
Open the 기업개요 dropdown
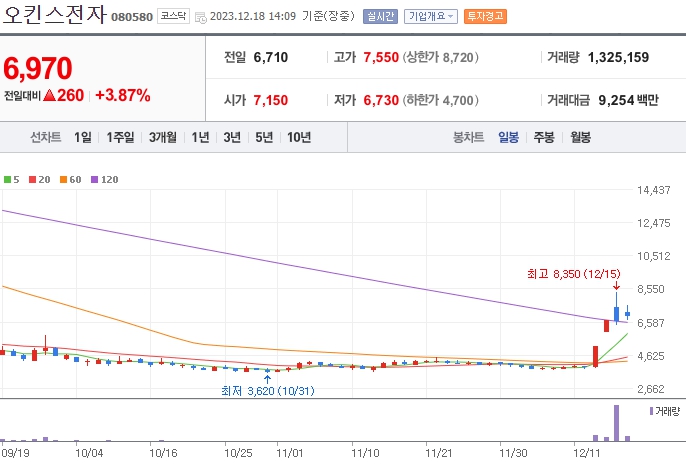430,16
